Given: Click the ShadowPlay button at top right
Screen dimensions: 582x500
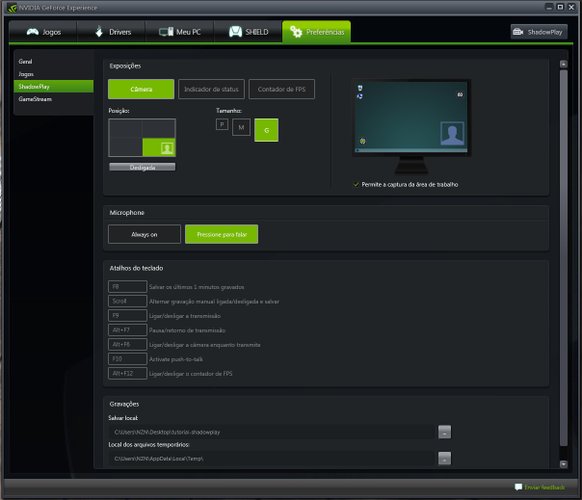Looking at the screenshot, I should [539, 32].
